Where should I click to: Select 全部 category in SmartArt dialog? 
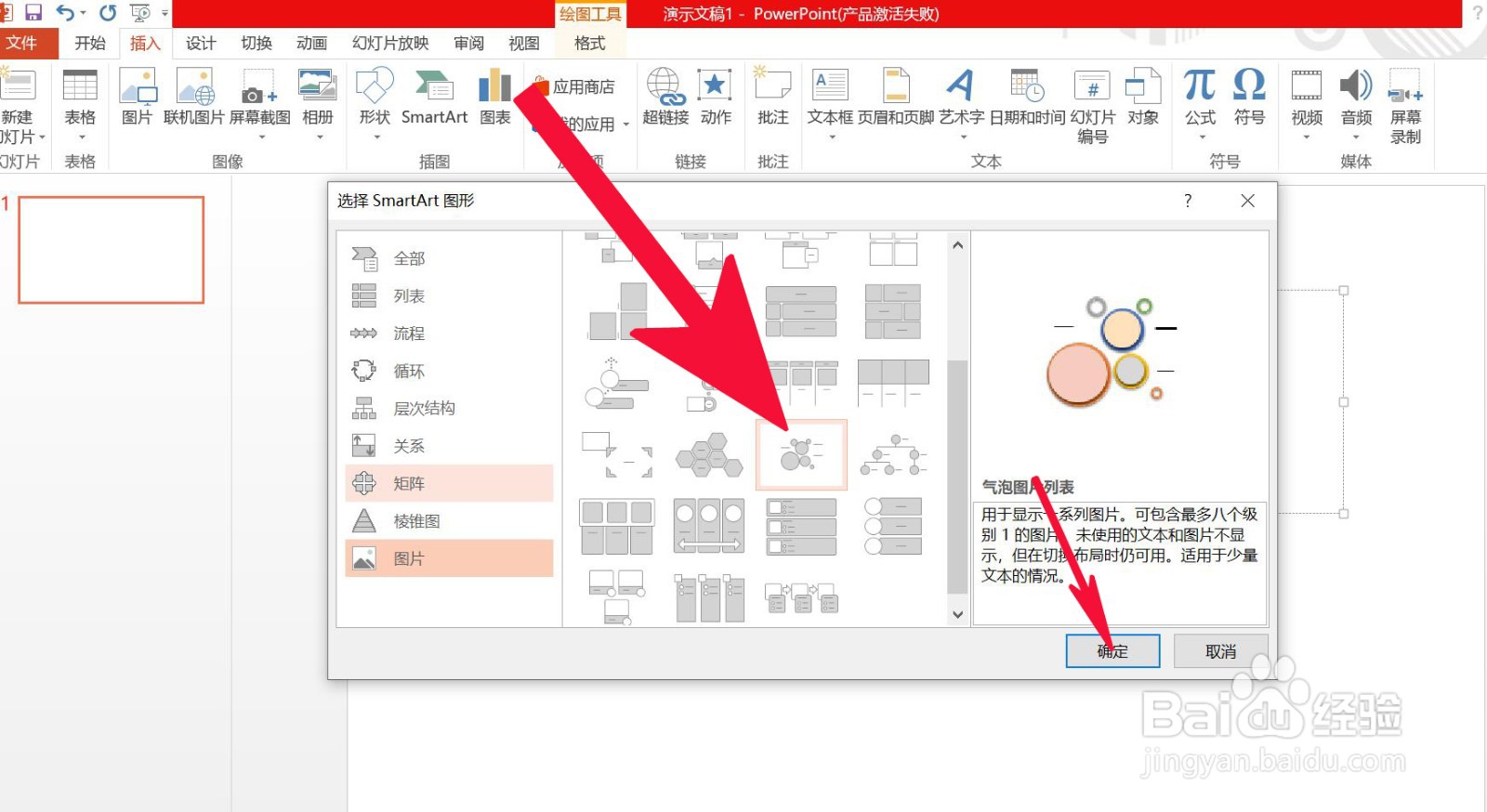(449, 258)
